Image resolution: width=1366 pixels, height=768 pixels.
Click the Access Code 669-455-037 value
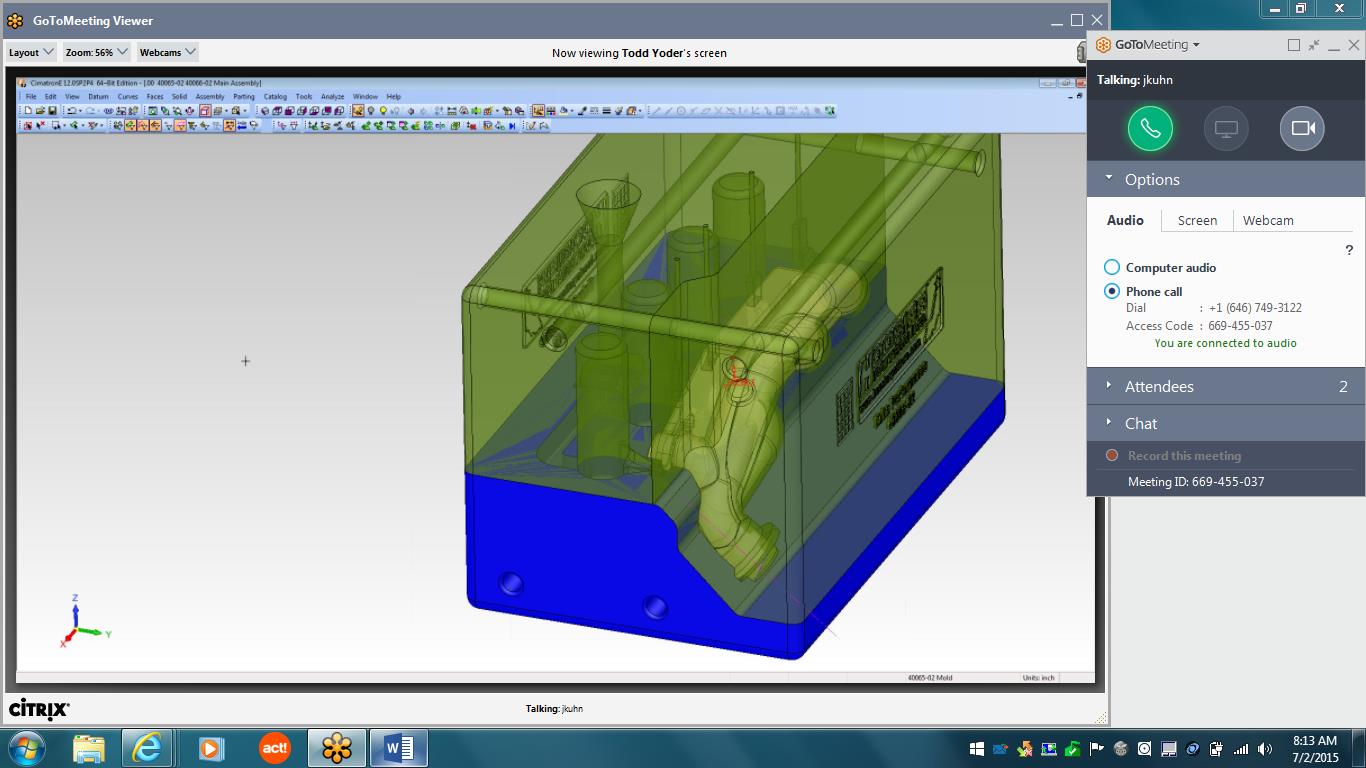tap(1240, 326)
